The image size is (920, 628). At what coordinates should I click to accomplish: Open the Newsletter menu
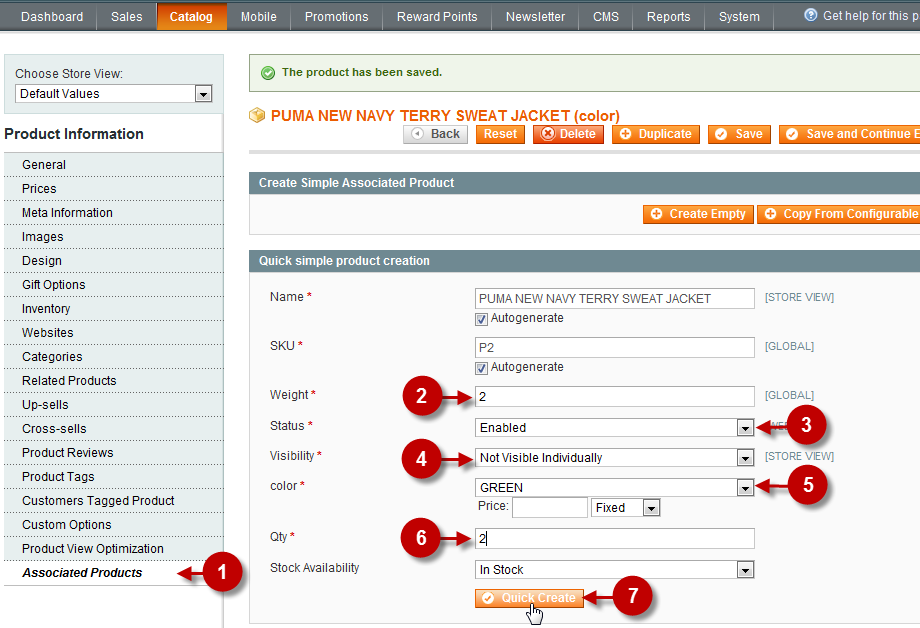pos(536,16)
